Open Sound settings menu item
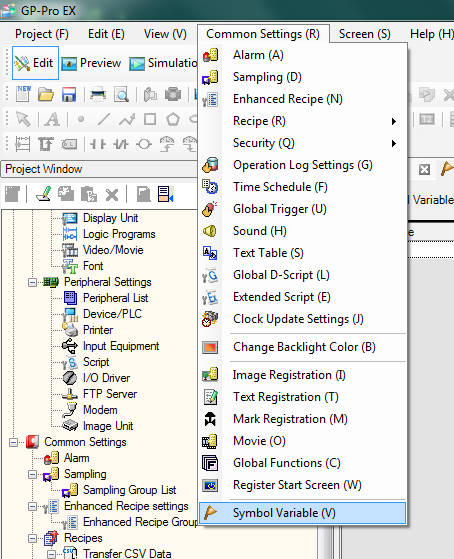Image resolution: width=454 pixels, height=559 pixels. (x=302, y=231)
